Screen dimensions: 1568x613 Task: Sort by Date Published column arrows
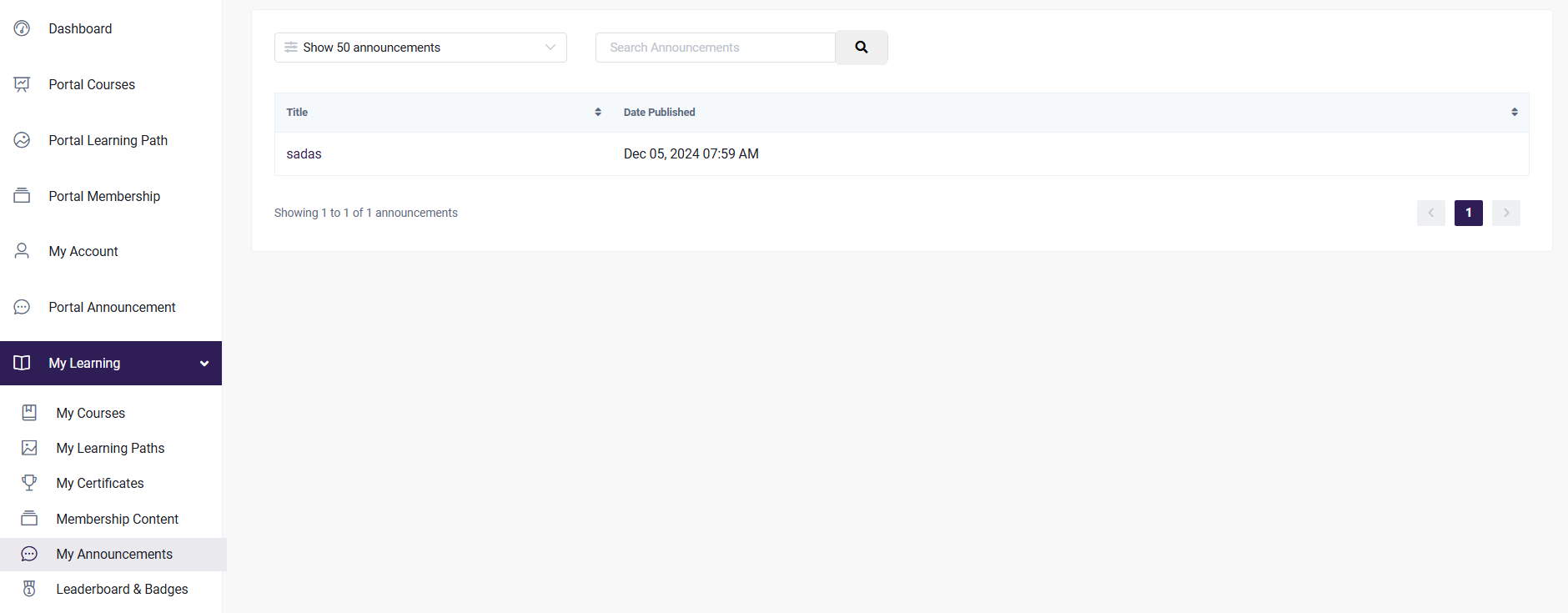[1515, 112]
